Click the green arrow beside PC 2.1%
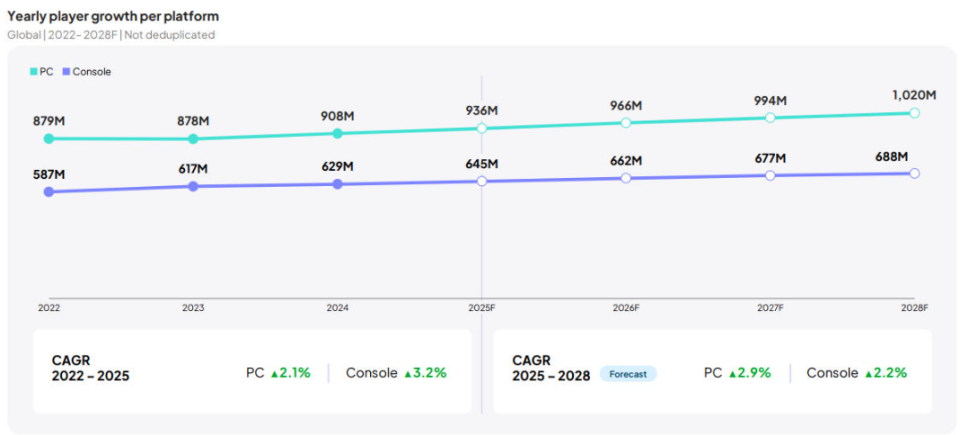Screen dimensions: 960x435 274,374
